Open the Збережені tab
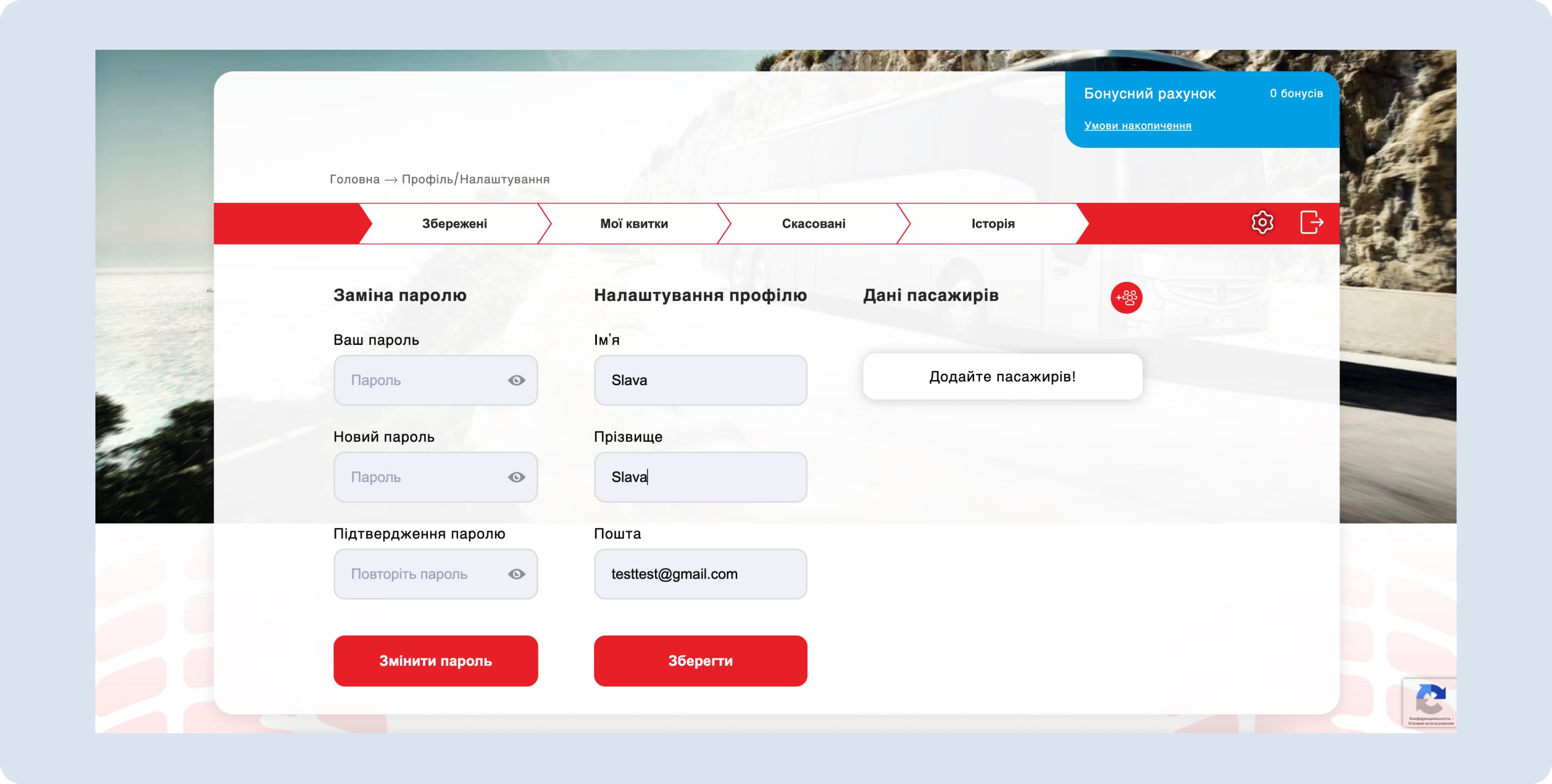Screen dimensions: 1552x784 (x=454, y=224)
